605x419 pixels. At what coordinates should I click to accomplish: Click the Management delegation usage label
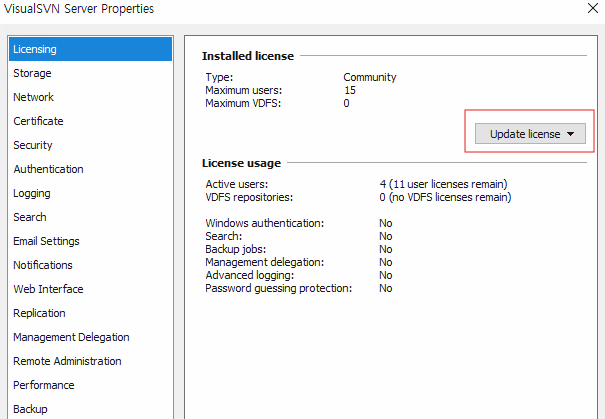pos(265,262)
